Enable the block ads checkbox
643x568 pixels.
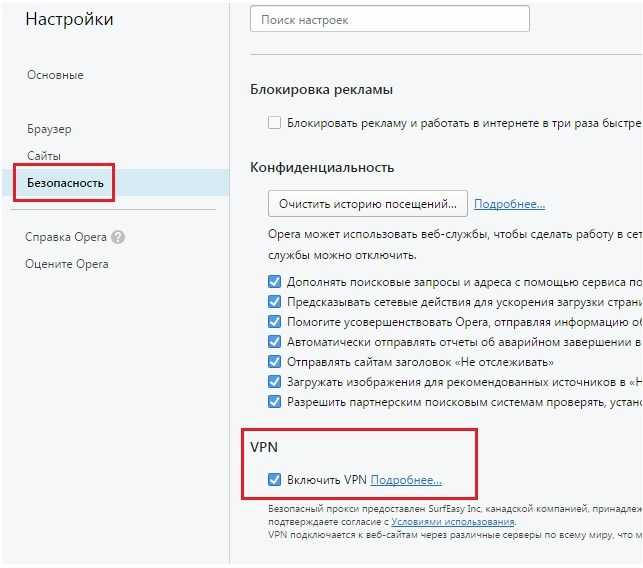274,123
